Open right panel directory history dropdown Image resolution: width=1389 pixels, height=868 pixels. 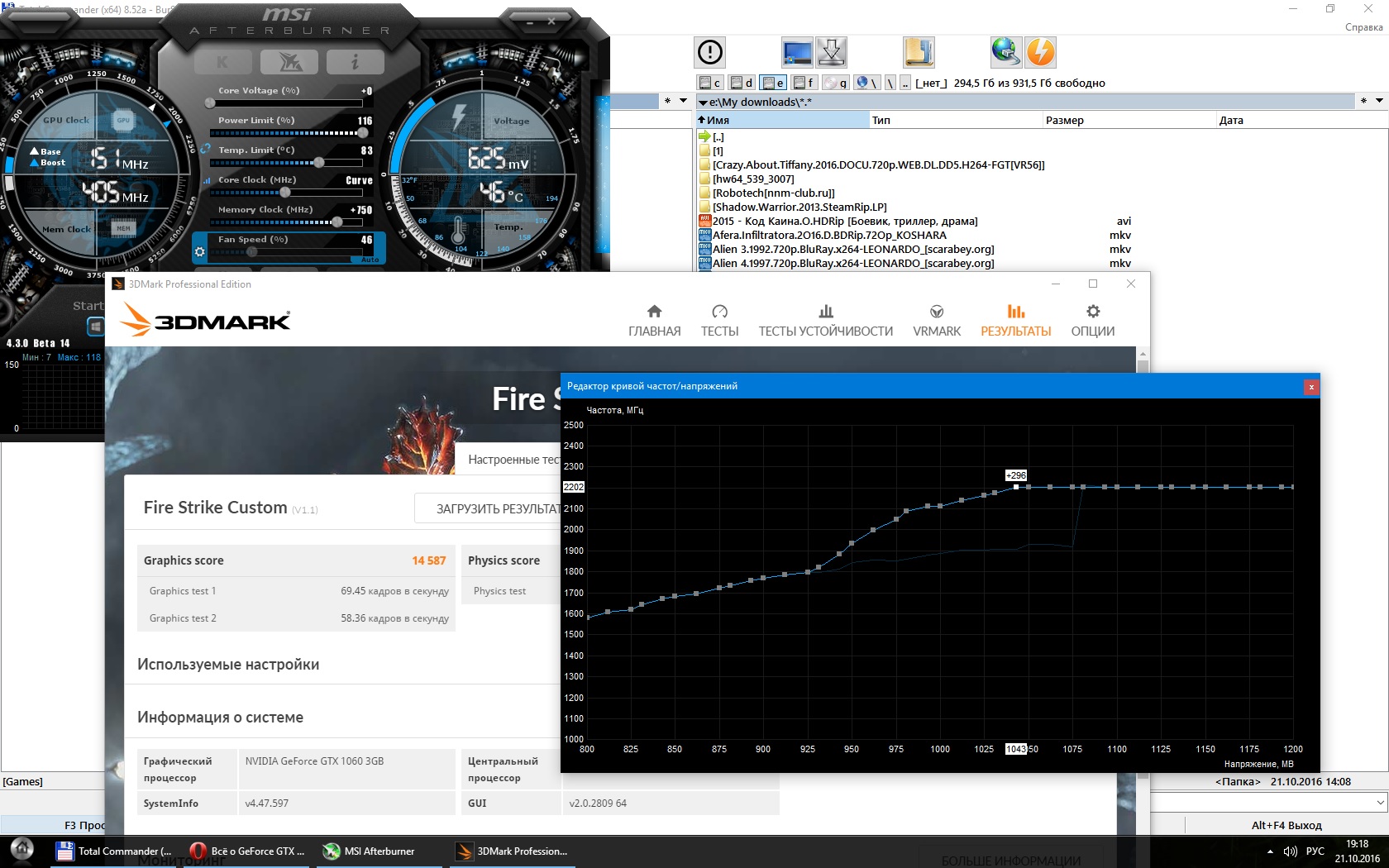point(1379,101)
